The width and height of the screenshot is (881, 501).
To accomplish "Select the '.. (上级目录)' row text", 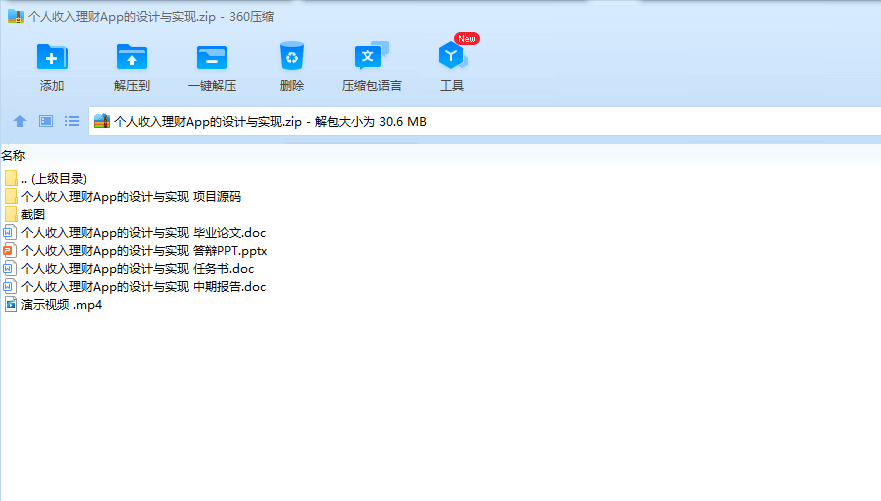I will coord(54,179).
